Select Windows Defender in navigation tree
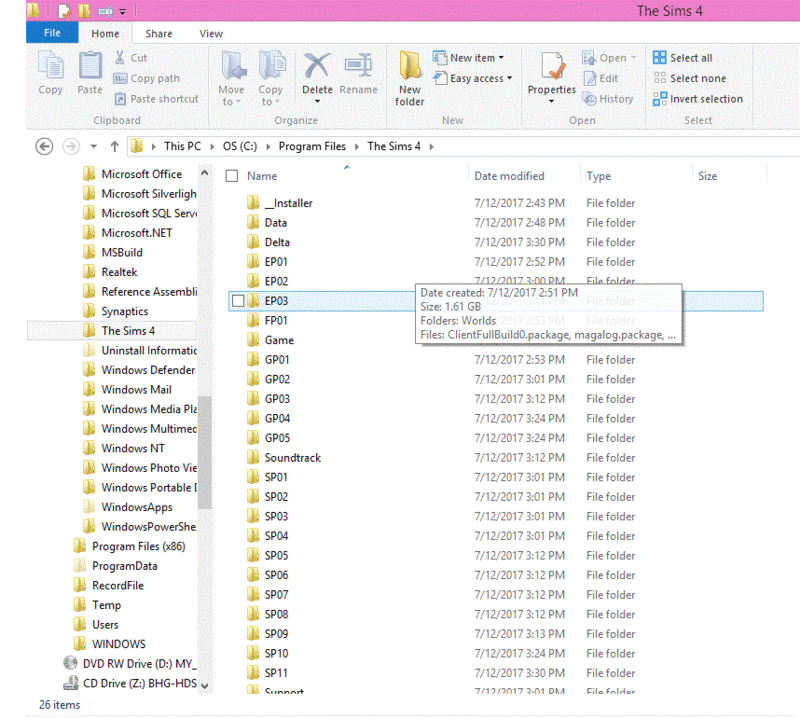 [x=148, y=370]
